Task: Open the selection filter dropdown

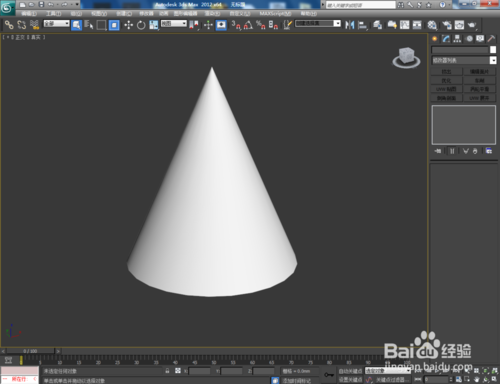Action: (57, 24)
